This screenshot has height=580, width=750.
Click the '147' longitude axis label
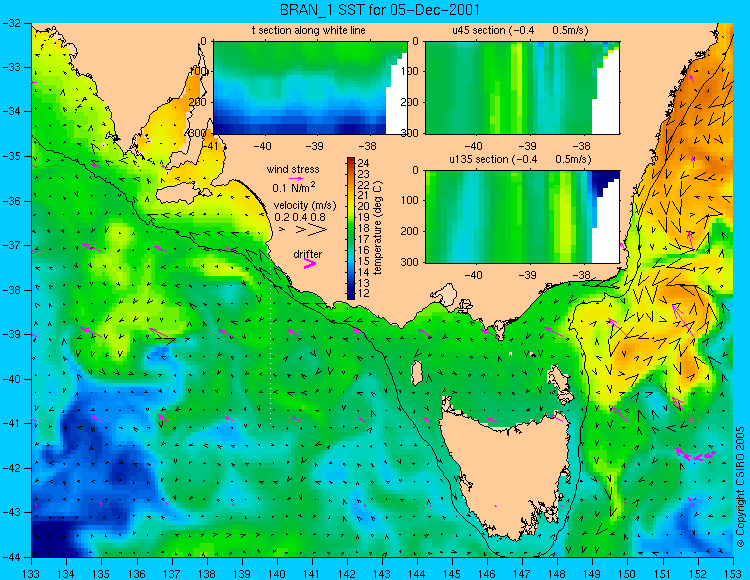pos(522,573)
